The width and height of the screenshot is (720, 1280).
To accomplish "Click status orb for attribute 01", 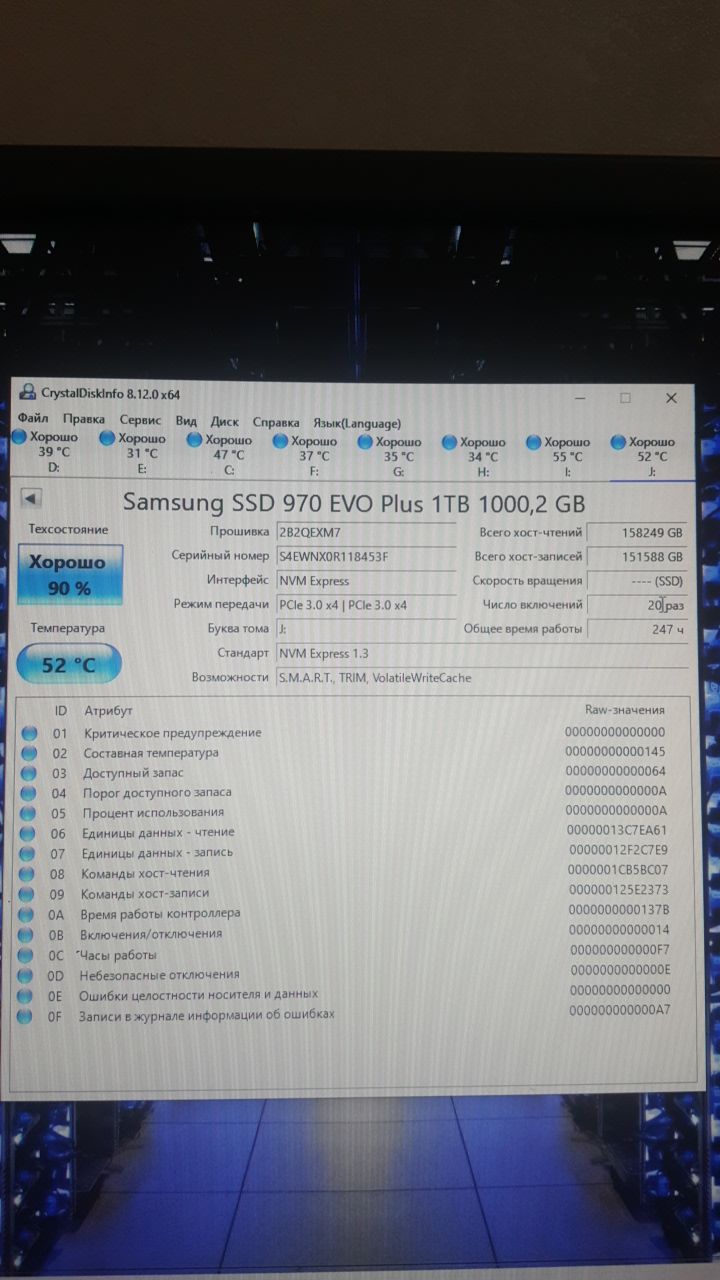I will coord(29,733).
